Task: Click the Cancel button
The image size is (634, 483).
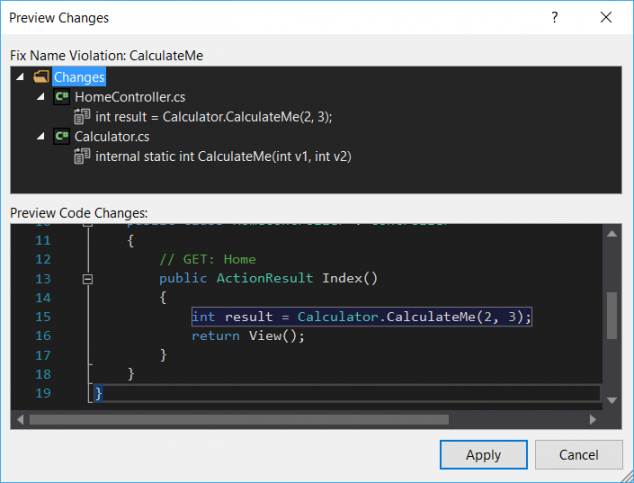Action: click(579, 455)
